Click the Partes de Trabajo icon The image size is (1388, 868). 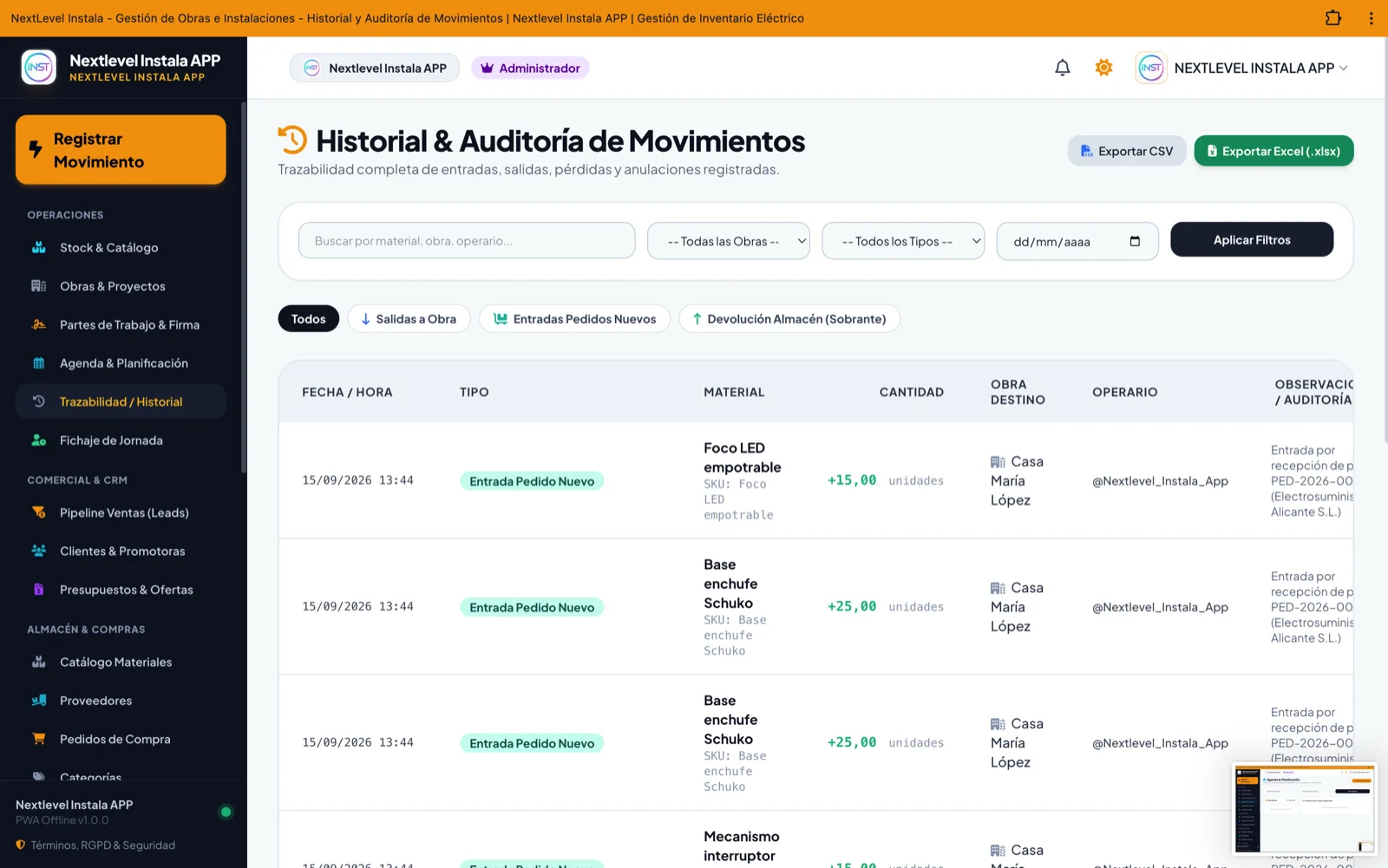coord(39,325)
